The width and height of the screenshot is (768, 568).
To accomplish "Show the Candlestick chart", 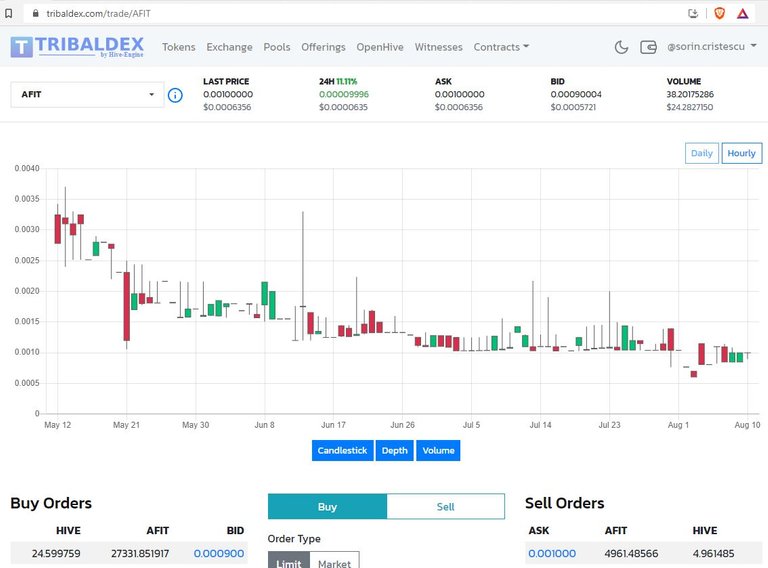I will [x=342, y=450].
